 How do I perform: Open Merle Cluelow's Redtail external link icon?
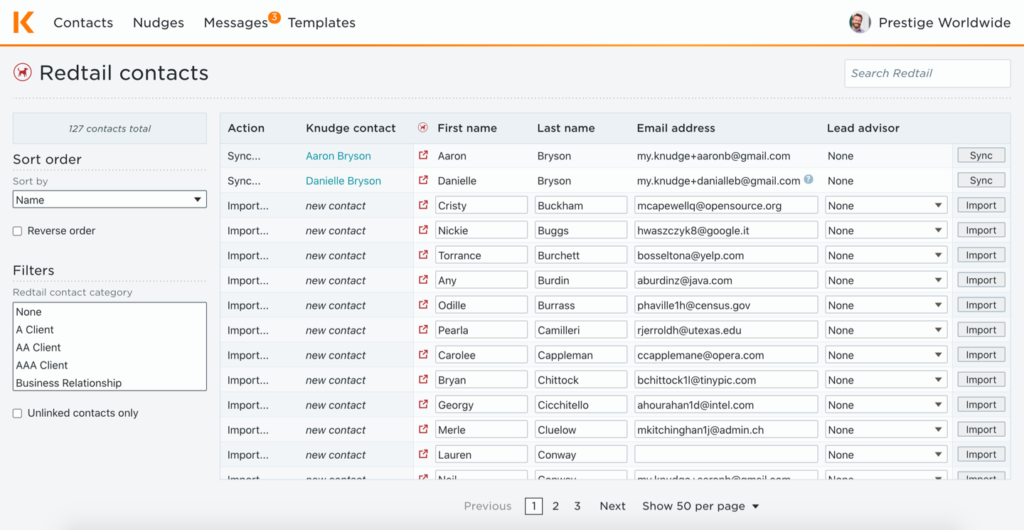(423, 430)
